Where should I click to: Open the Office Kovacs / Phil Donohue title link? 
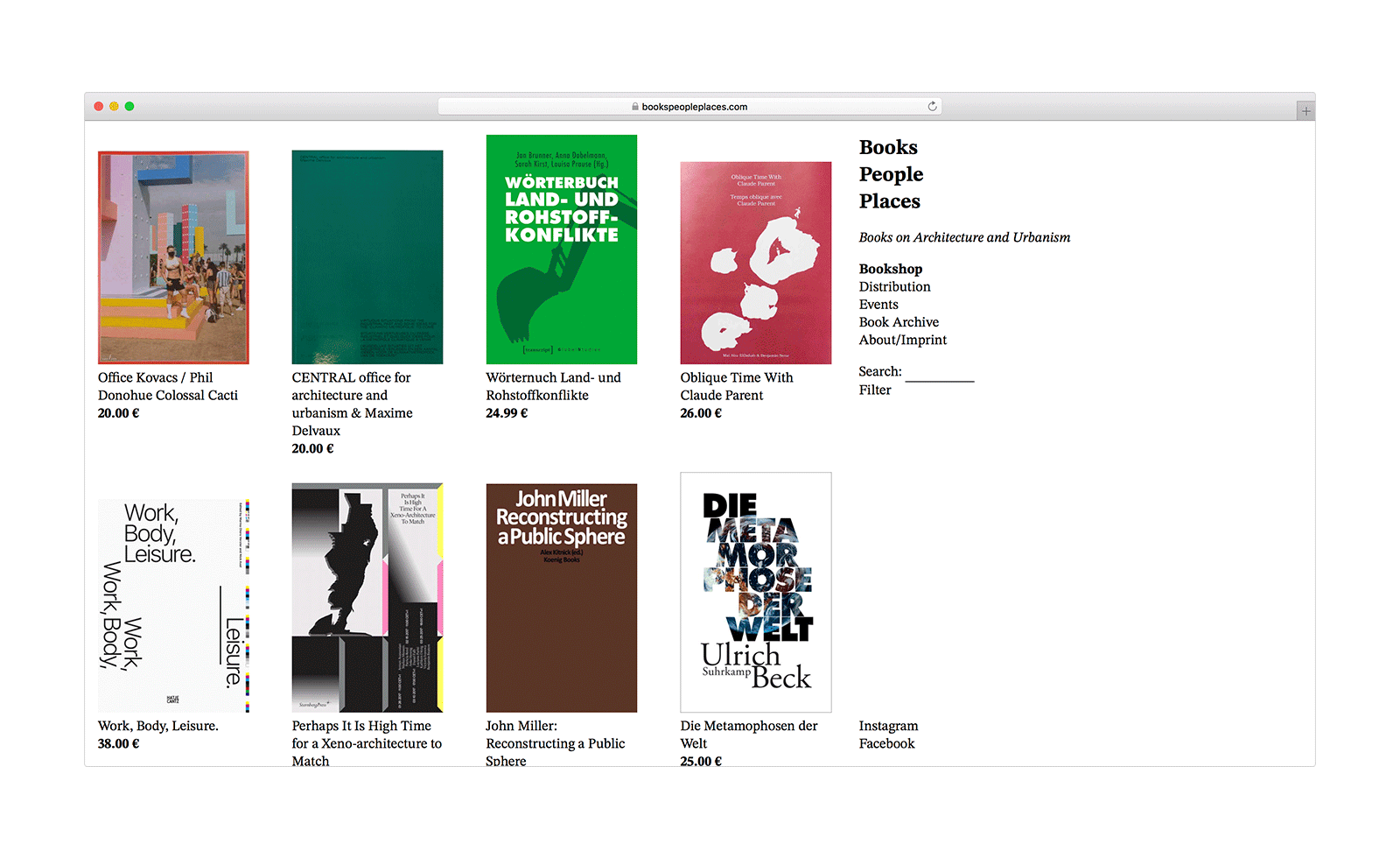pos(168,386)
